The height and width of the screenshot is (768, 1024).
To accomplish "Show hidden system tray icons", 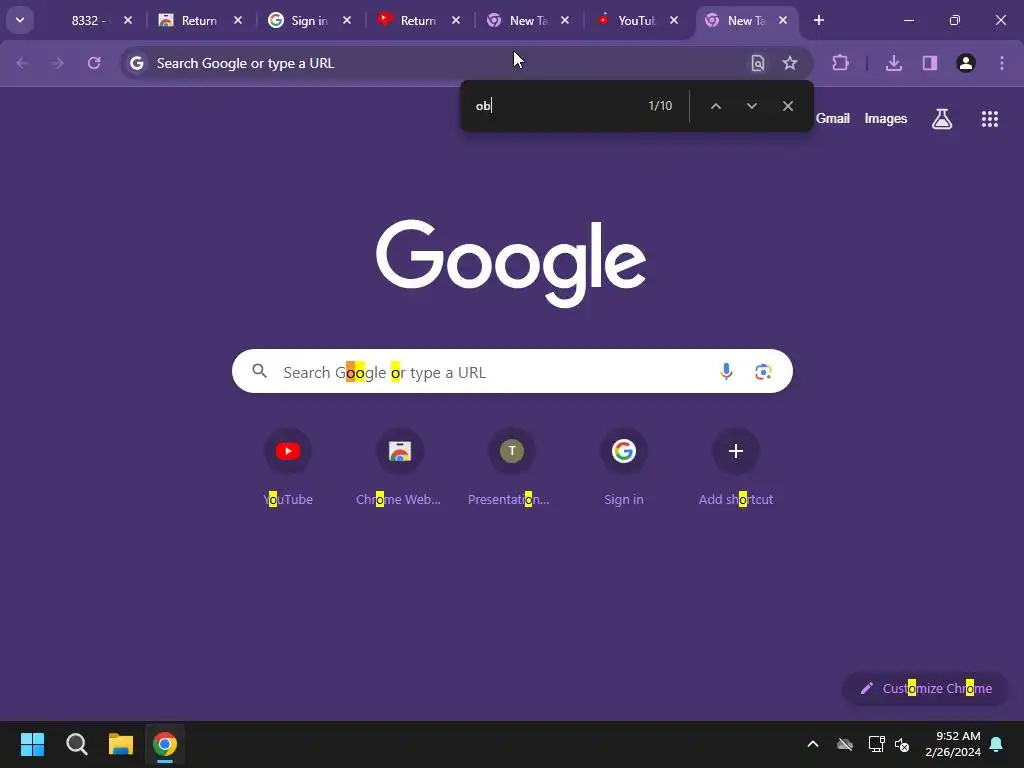I will tap(813, 744).
